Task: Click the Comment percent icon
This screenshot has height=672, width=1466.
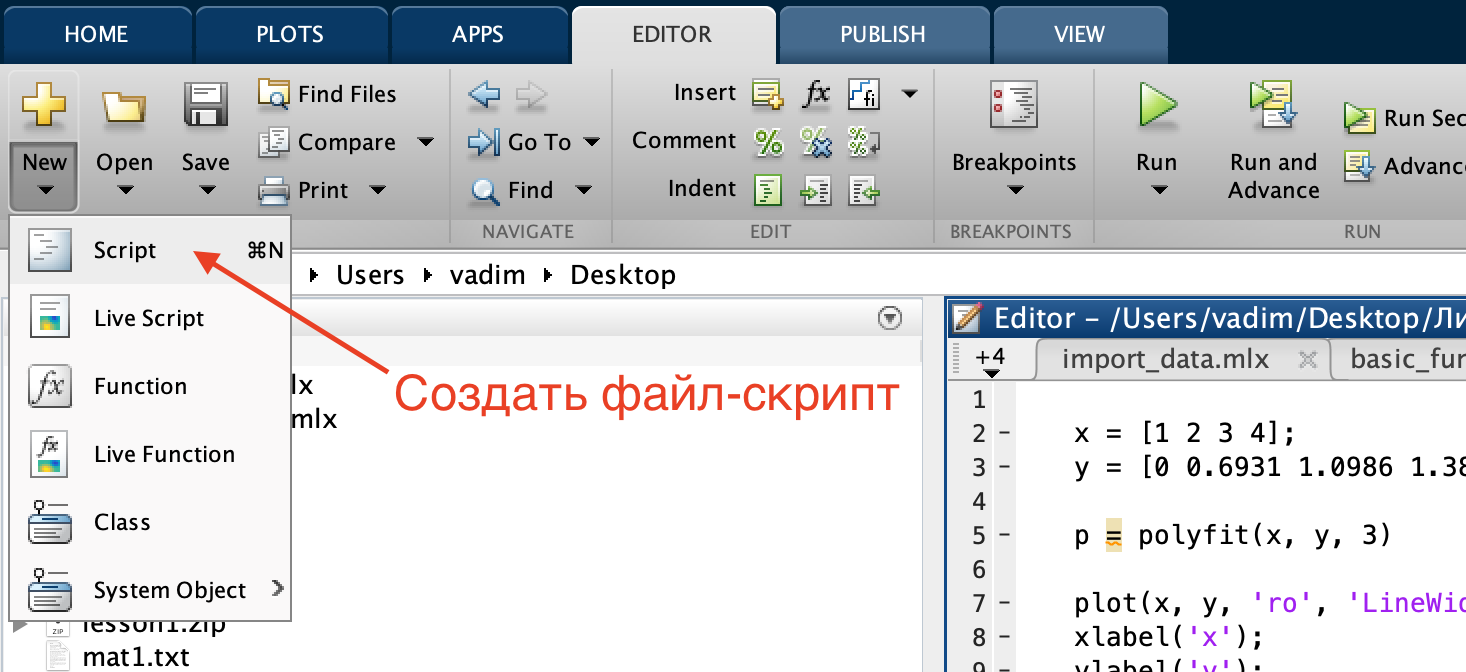Action: [768, 142]
